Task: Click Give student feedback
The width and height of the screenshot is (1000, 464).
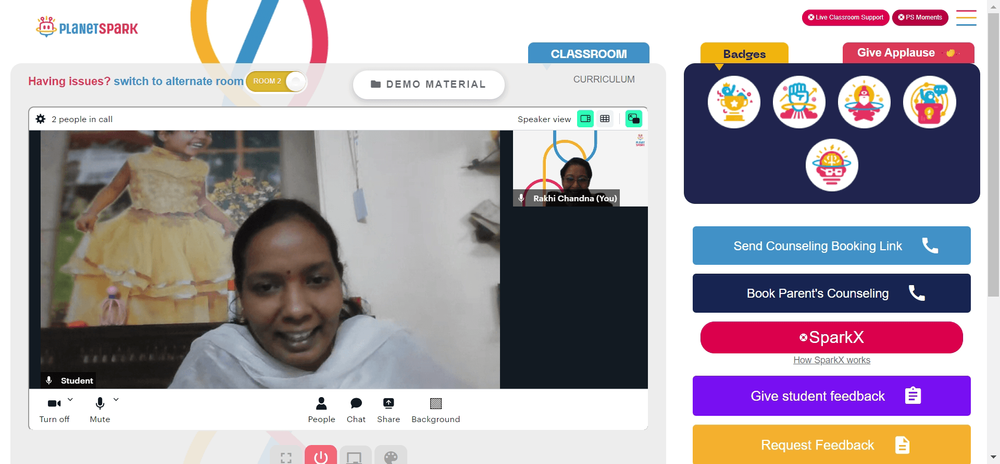Action: [832, 396]
